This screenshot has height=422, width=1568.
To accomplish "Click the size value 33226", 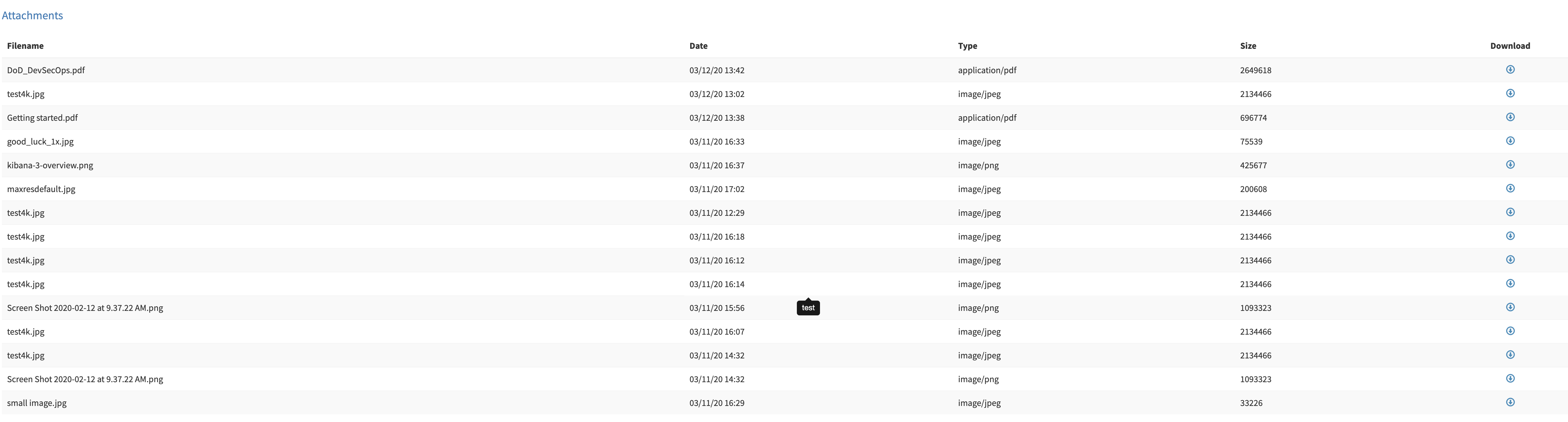I will point(1251,402).
